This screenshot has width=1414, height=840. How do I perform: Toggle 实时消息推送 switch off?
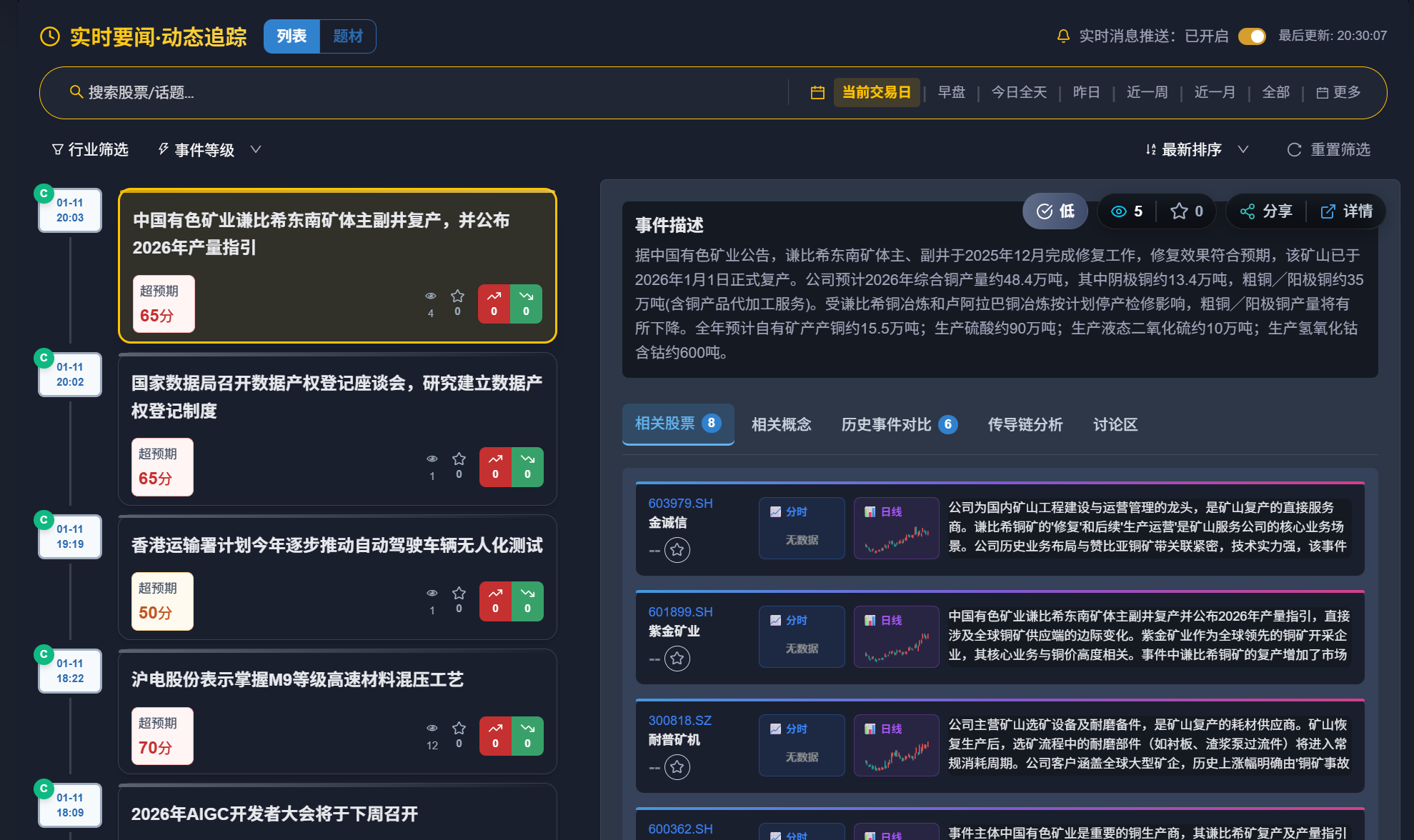point(1251,36)
